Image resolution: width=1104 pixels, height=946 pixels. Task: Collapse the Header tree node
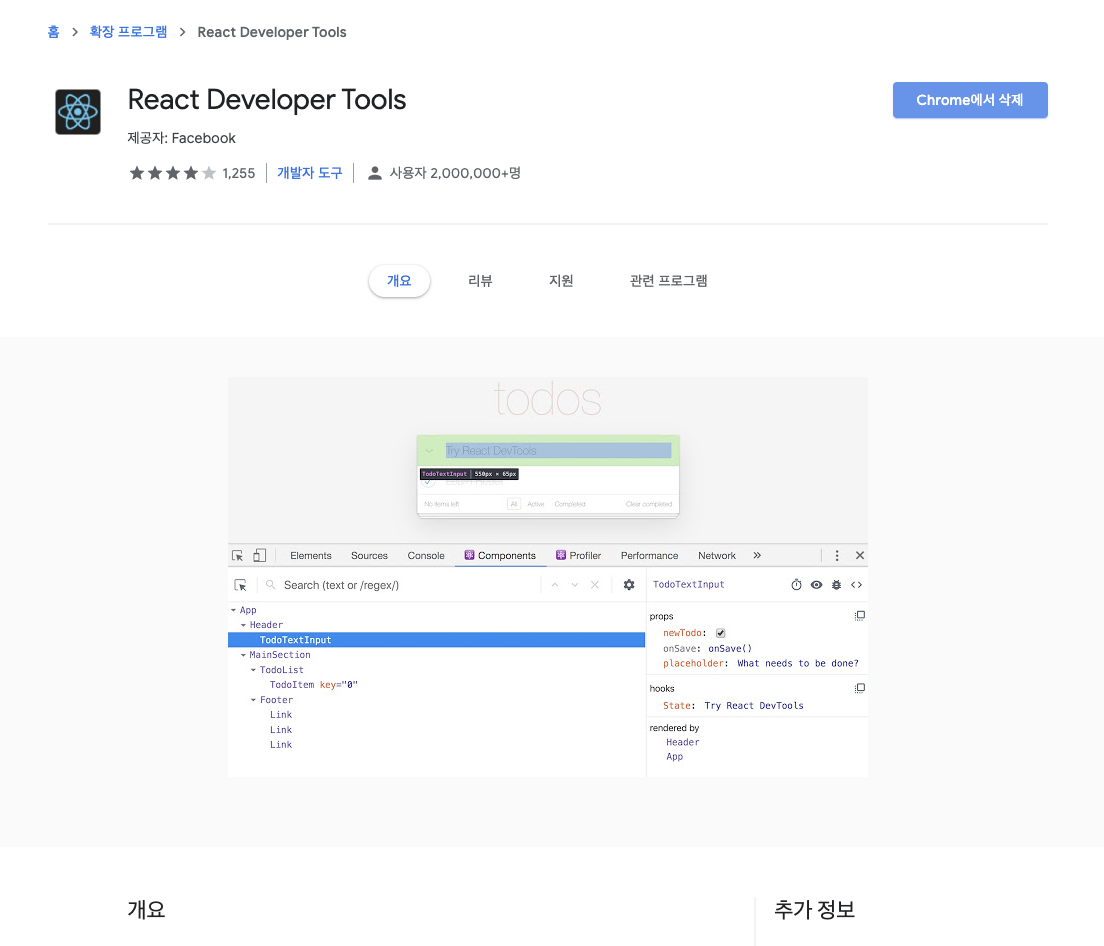(244, 625)
